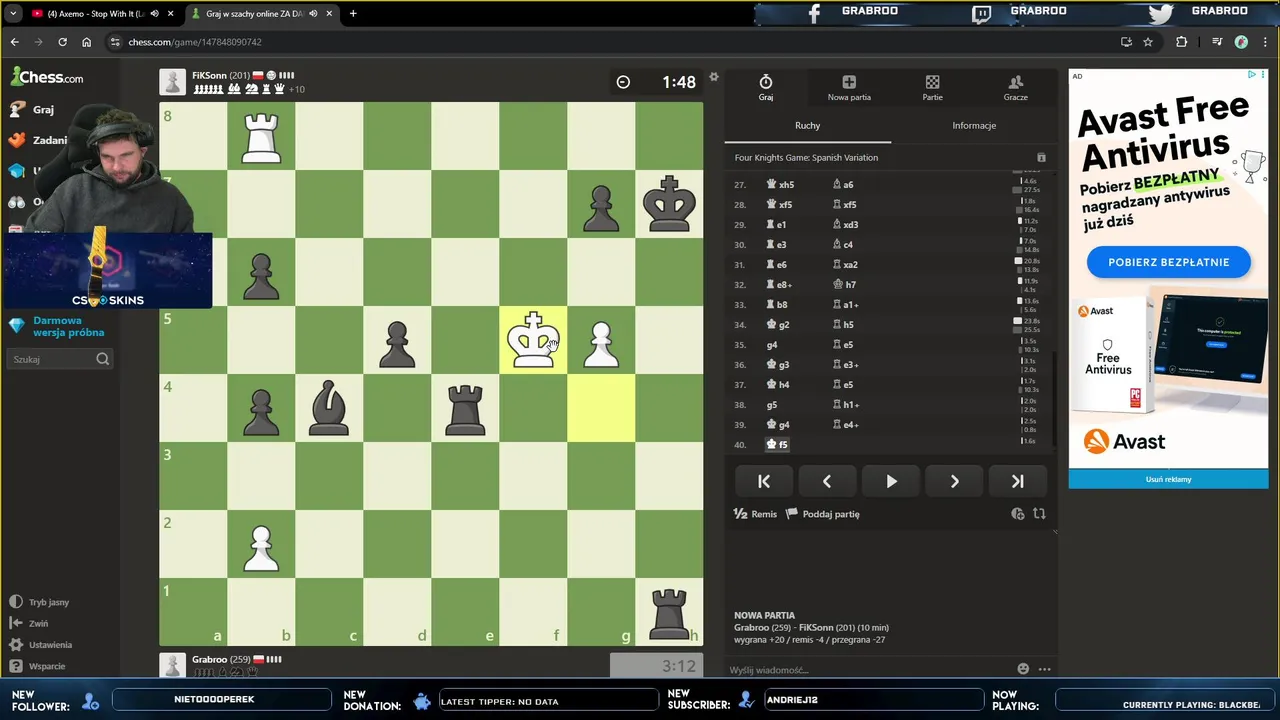
Task: Switch to the Ruchy moves tab
Action: (x=807, y=126)
